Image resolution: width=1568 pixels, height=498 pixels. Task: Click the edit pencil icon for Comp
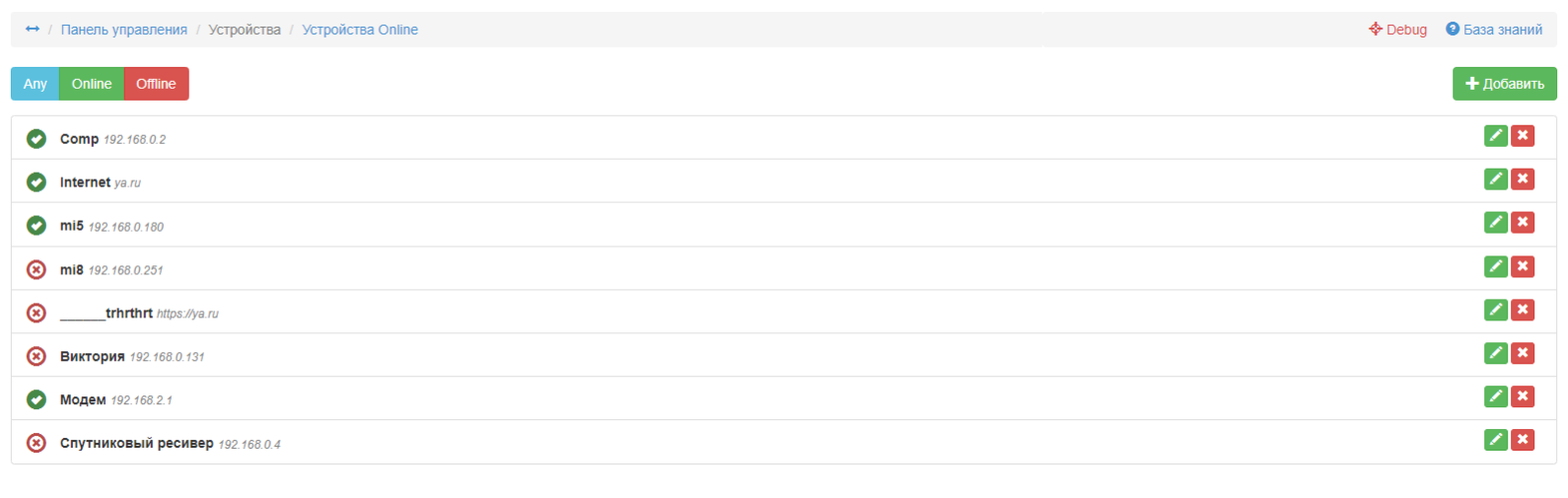[1495, 136]
